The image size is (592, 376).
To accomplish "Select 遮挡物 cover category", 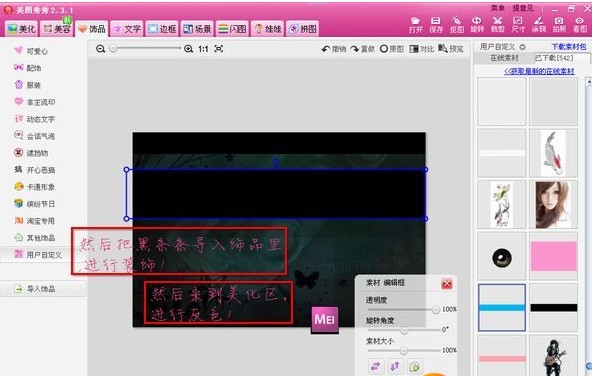I will pos(31,153).
